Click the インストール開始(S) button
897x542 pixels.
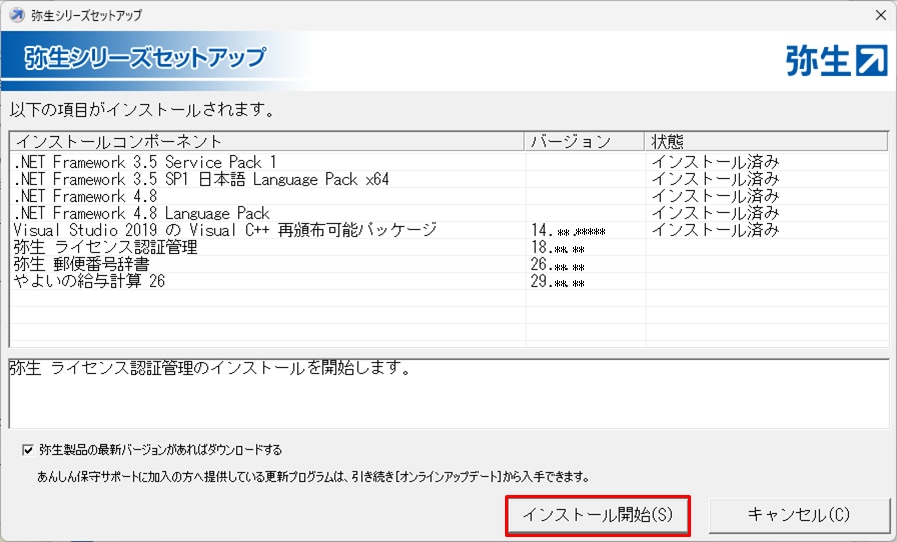coord(597,515)
